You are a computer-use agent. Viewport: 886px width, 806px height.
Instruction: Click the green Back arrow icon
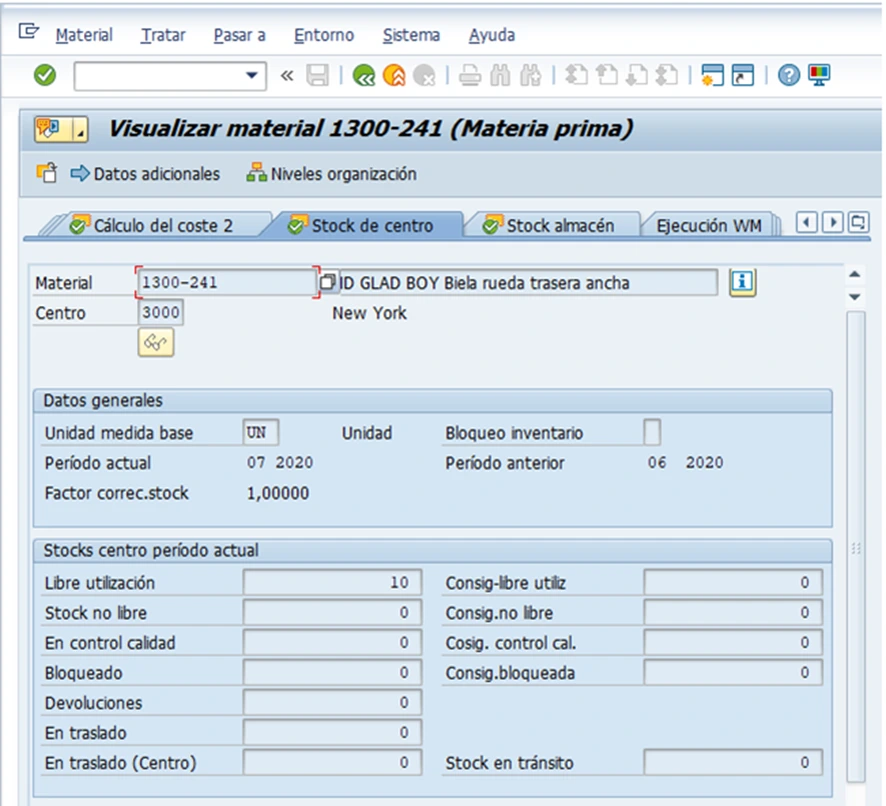coord(363,75)
